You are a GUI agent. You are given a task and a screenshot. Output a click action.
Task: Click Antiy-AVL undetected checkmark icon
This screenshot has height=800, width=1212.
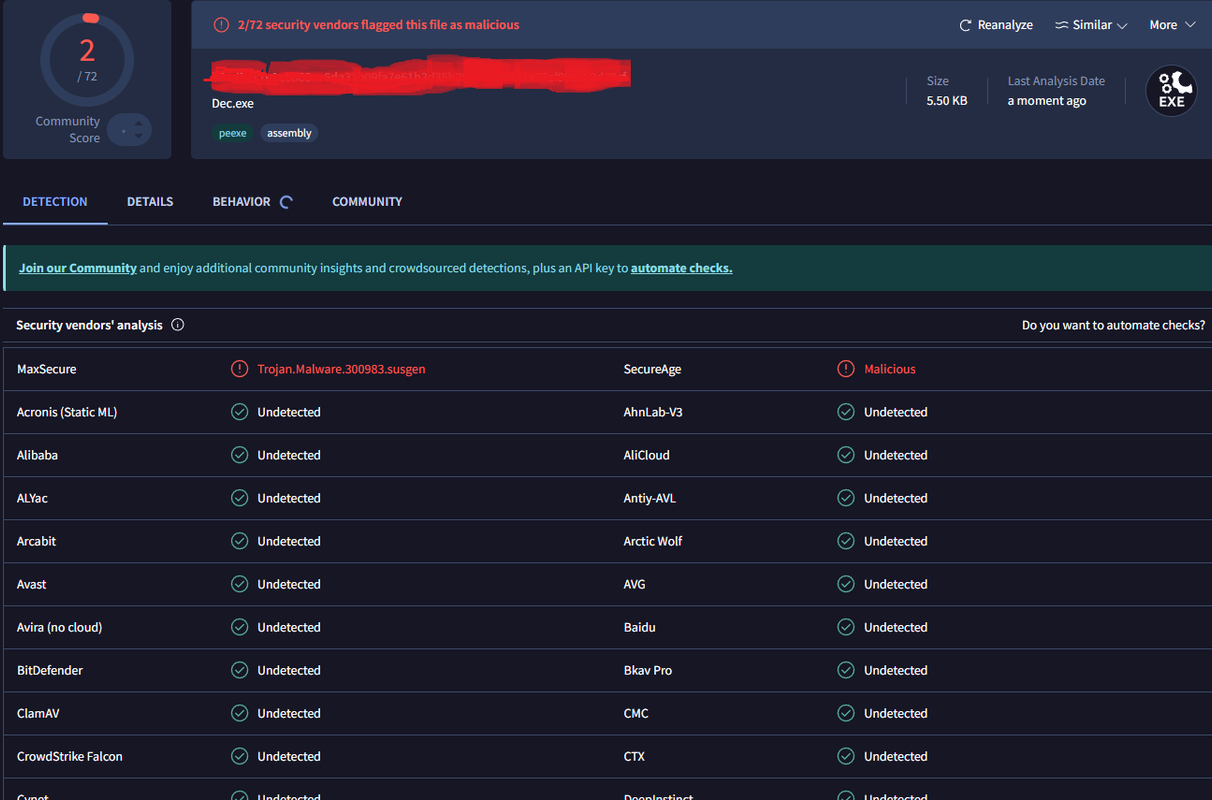coord(846,498)
